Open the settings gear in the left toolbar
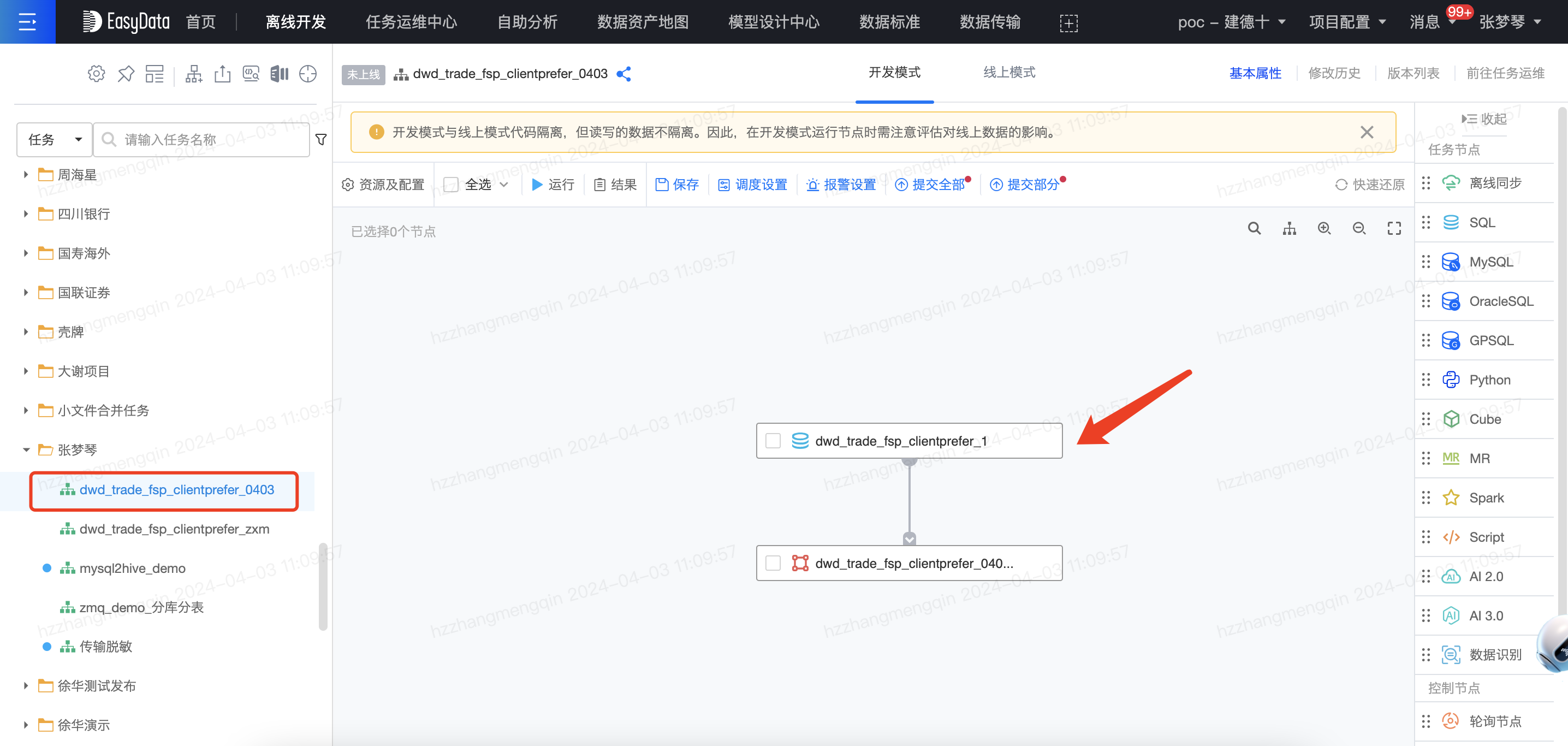Image resolution: width=1568 pixels, height=746 pixels. [96, 74]
